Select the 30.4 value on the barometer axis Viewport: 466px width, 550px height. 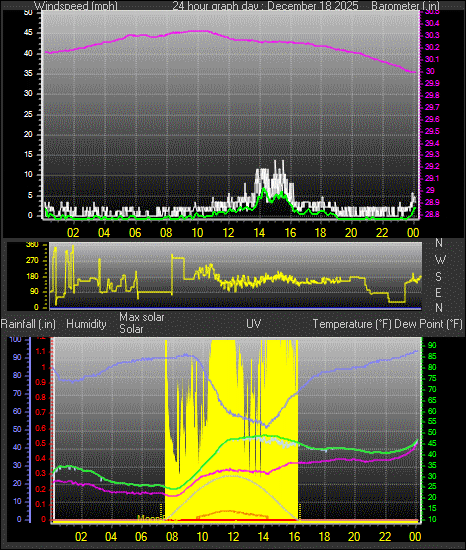click(432, 23)
